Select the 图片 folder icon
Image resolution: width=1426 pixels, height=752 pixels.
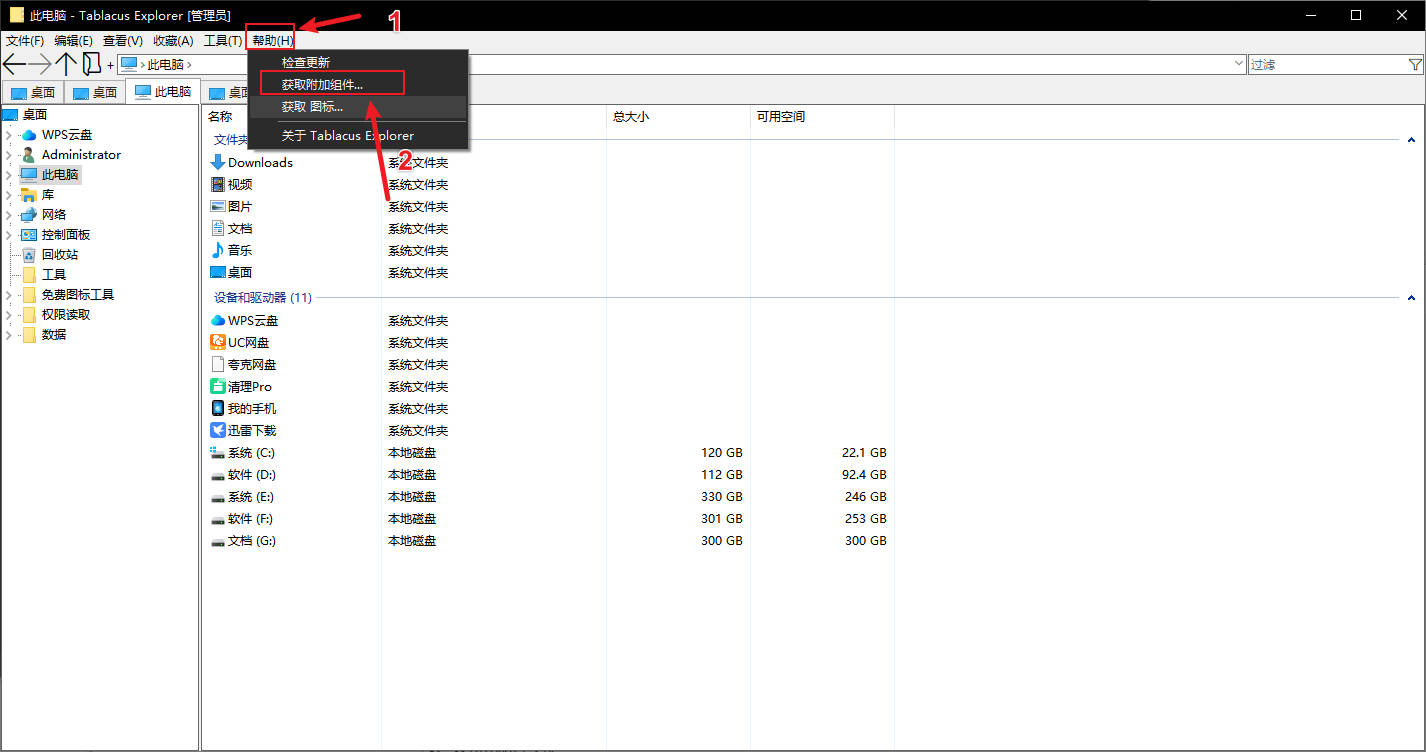click(218, 206)
